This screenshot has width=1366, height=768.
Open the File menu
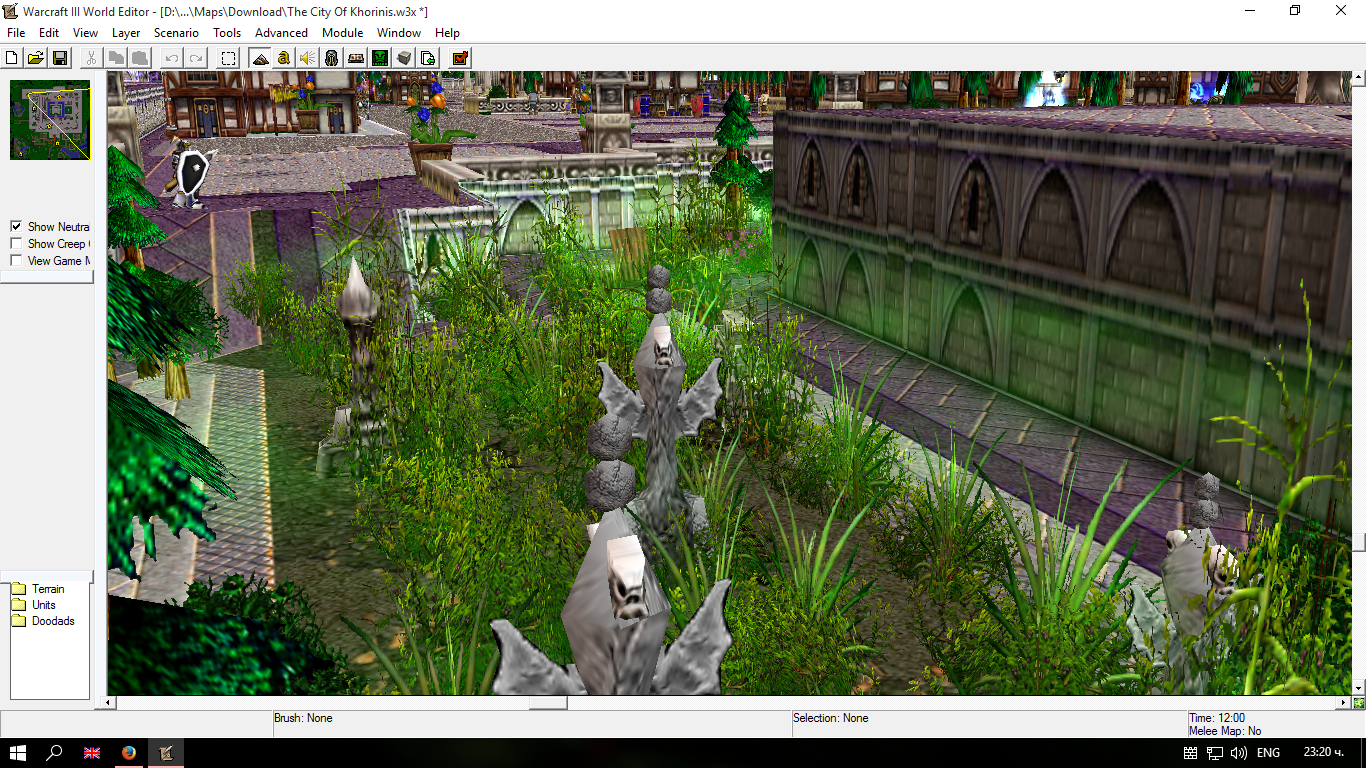pyautogui.click(x=16, y=33)
